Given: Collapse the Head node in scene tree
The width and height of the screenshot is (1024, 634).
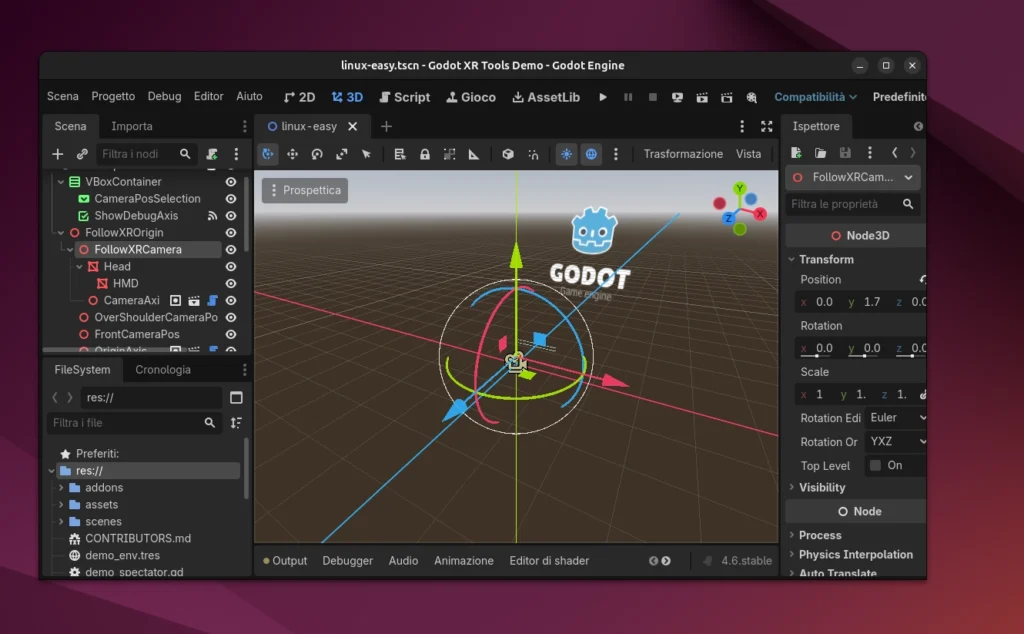Looking at the screenshot, I should [x=80, y=267].
